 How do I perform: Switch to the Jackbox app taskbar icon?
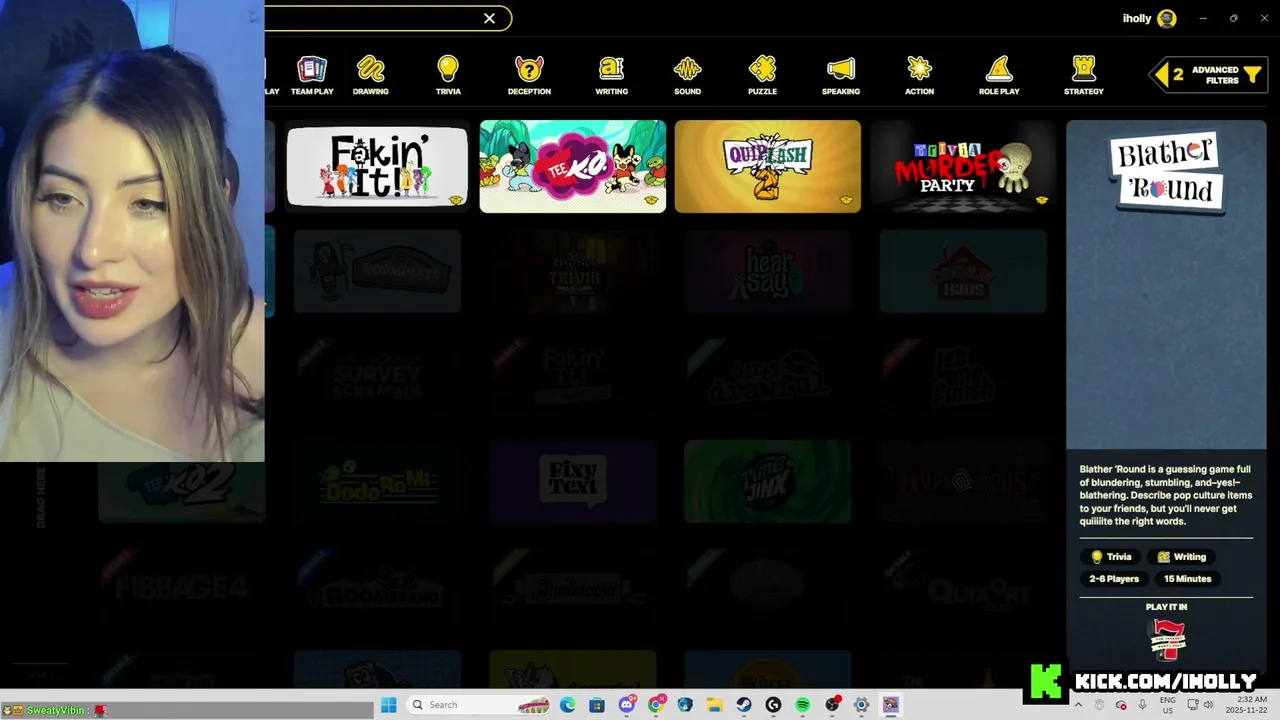(890, 705)
